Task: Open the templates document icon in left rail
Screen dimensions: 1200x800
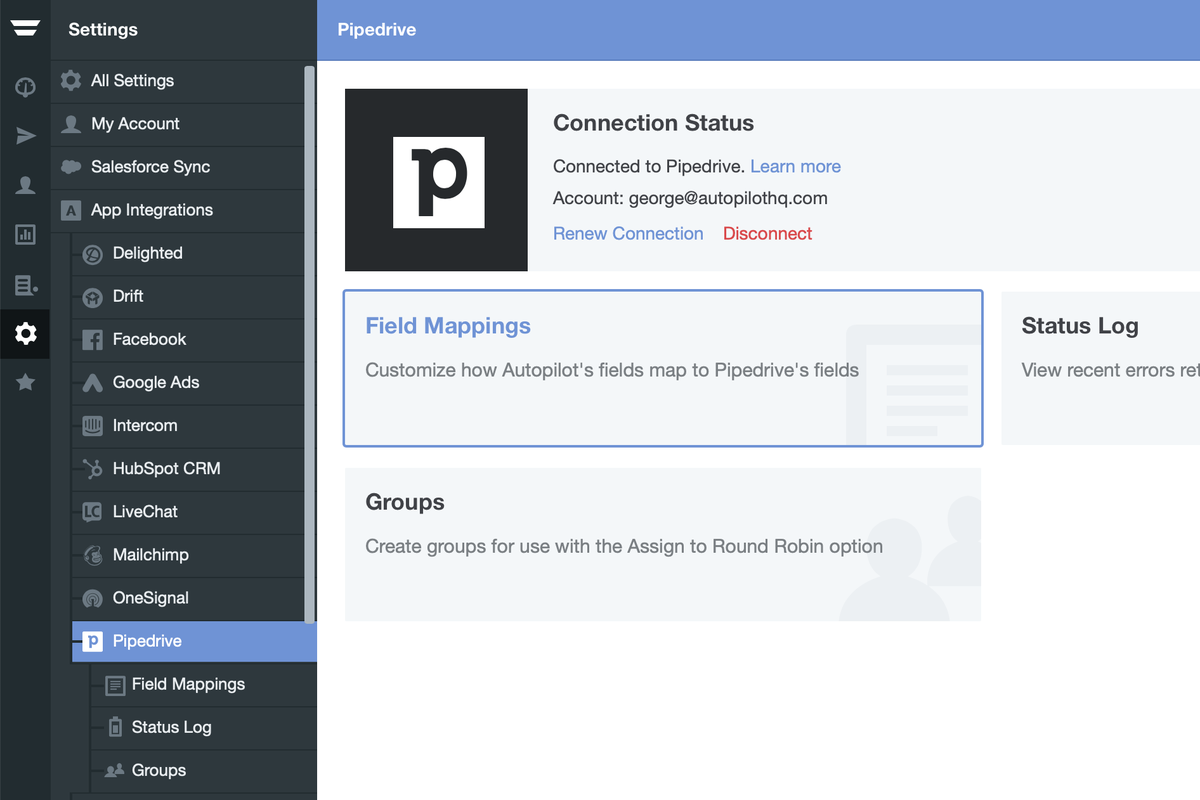Action: (25, 286)
